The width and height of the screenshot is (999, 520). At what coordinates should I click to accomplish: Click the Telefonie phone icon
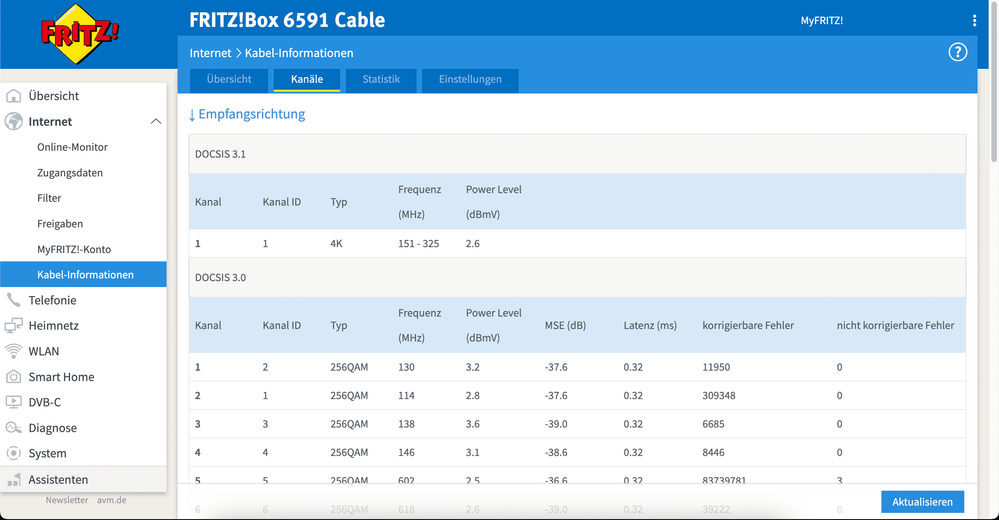click(x=14, y=300)
